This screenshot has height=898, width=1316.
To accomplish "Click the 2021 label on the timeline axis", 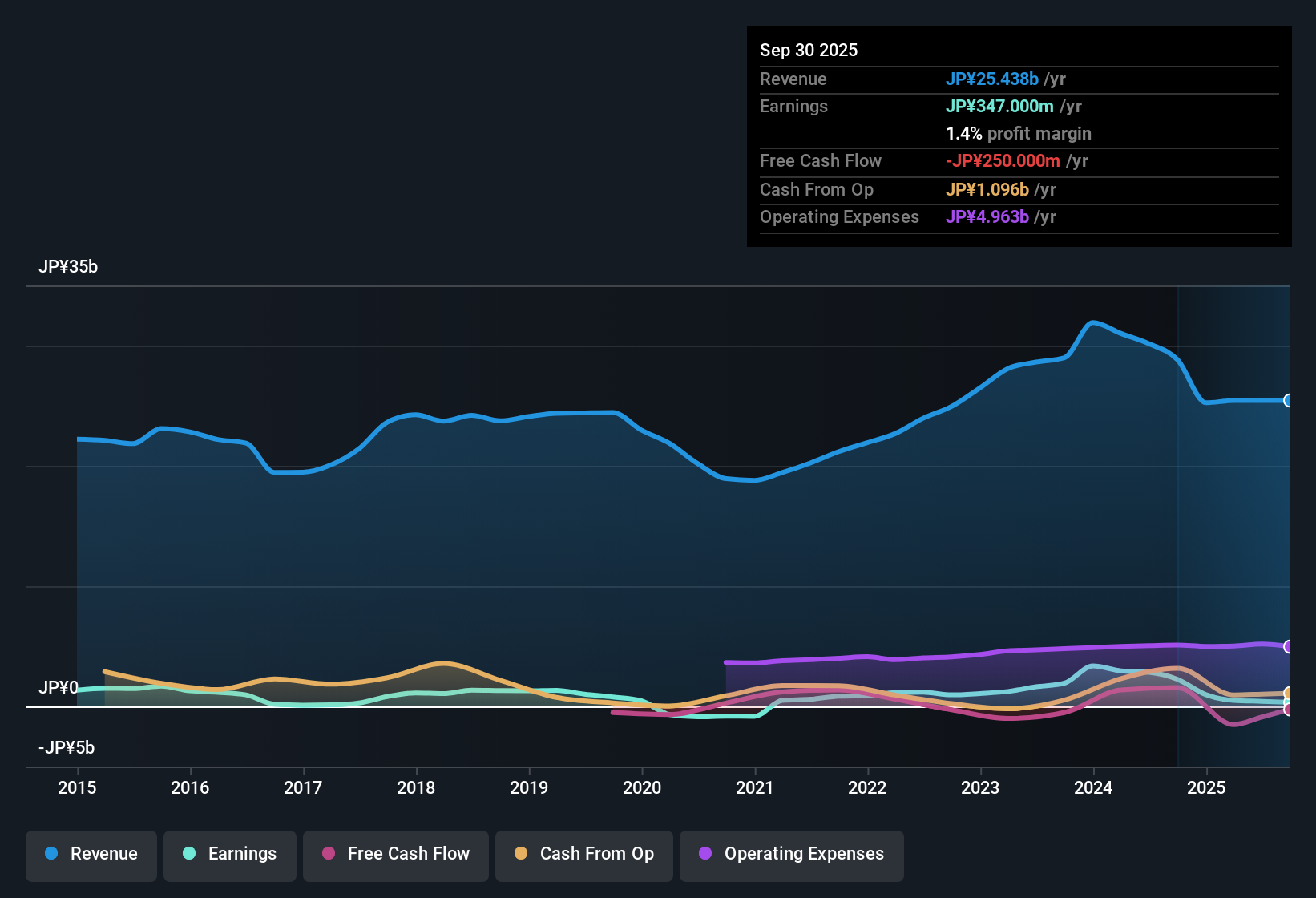I will (754, 788).
